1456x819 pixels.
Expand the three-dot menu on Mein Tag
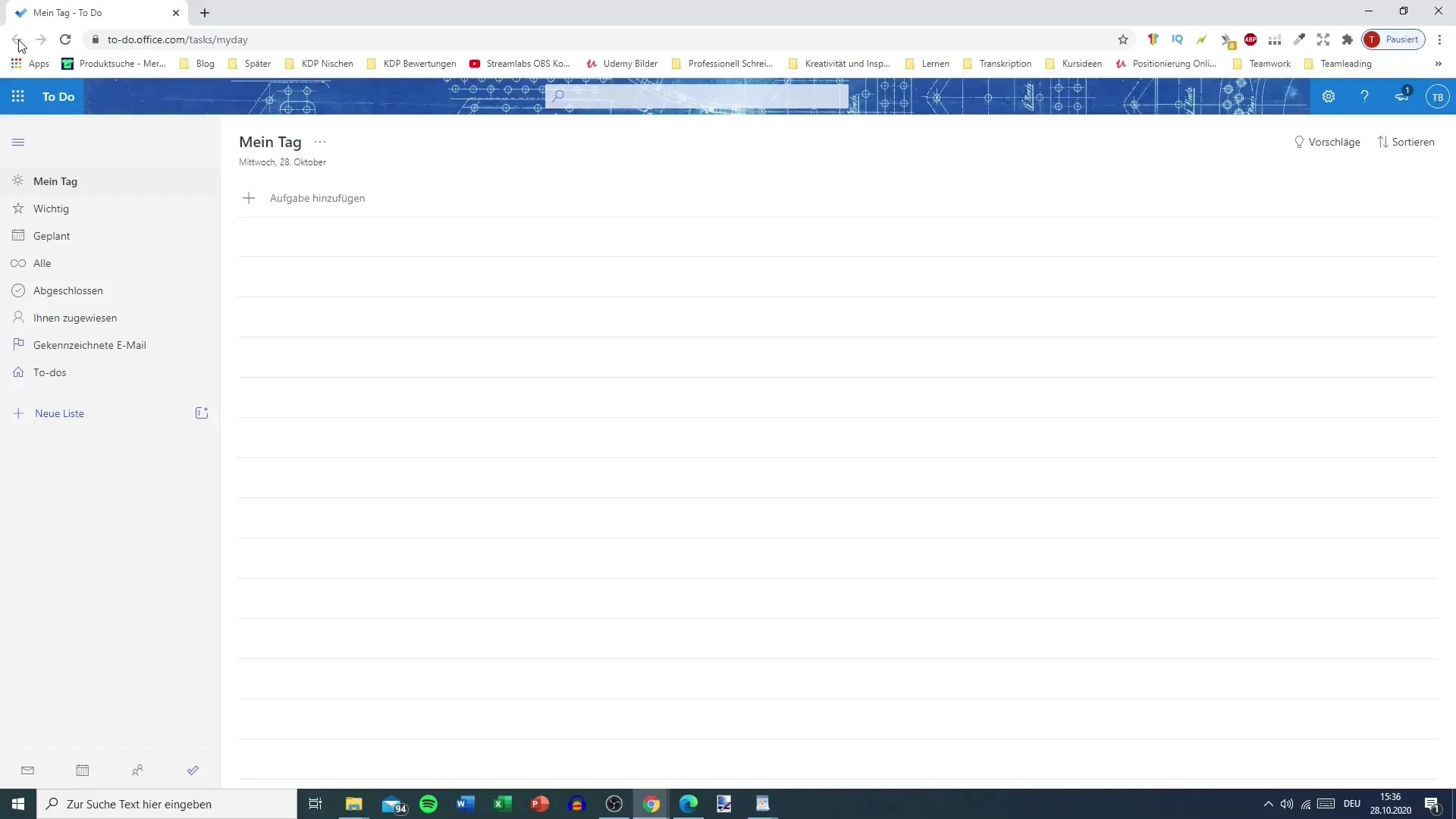point(319,141)
